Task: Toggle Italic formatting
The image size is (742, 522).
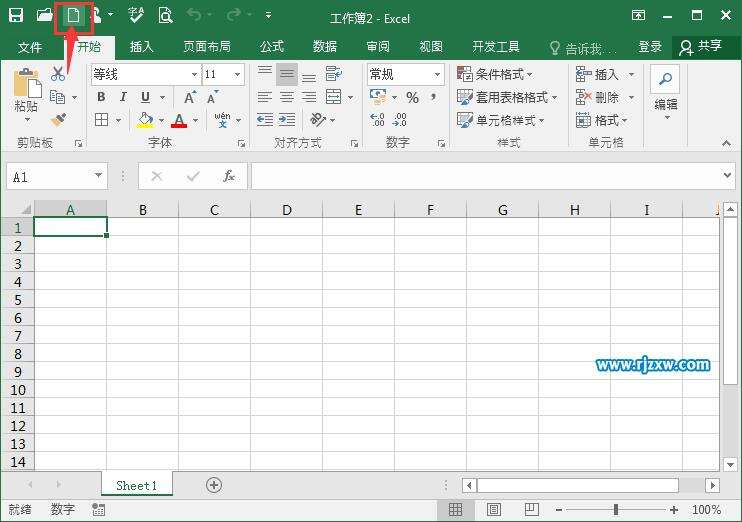Action: [x=123, y=97]
